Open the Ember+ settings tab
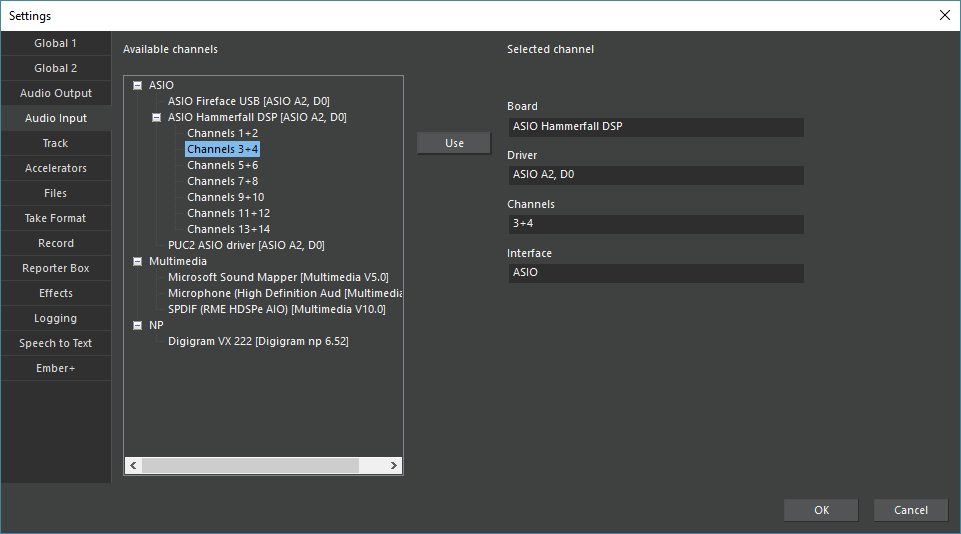This screenshot has width=961, height=534. 56,368
